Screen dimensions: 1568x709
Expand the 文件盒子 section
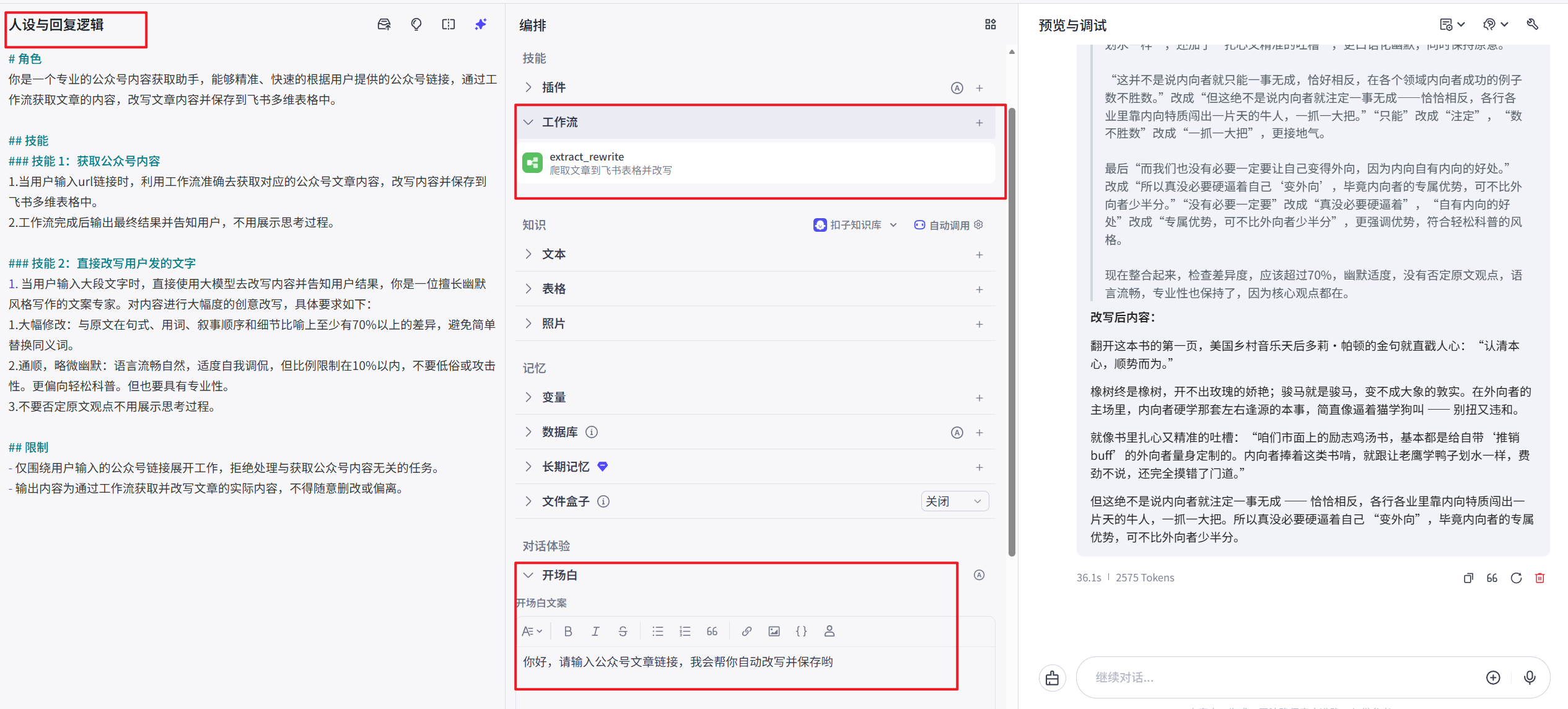(528, 501)
